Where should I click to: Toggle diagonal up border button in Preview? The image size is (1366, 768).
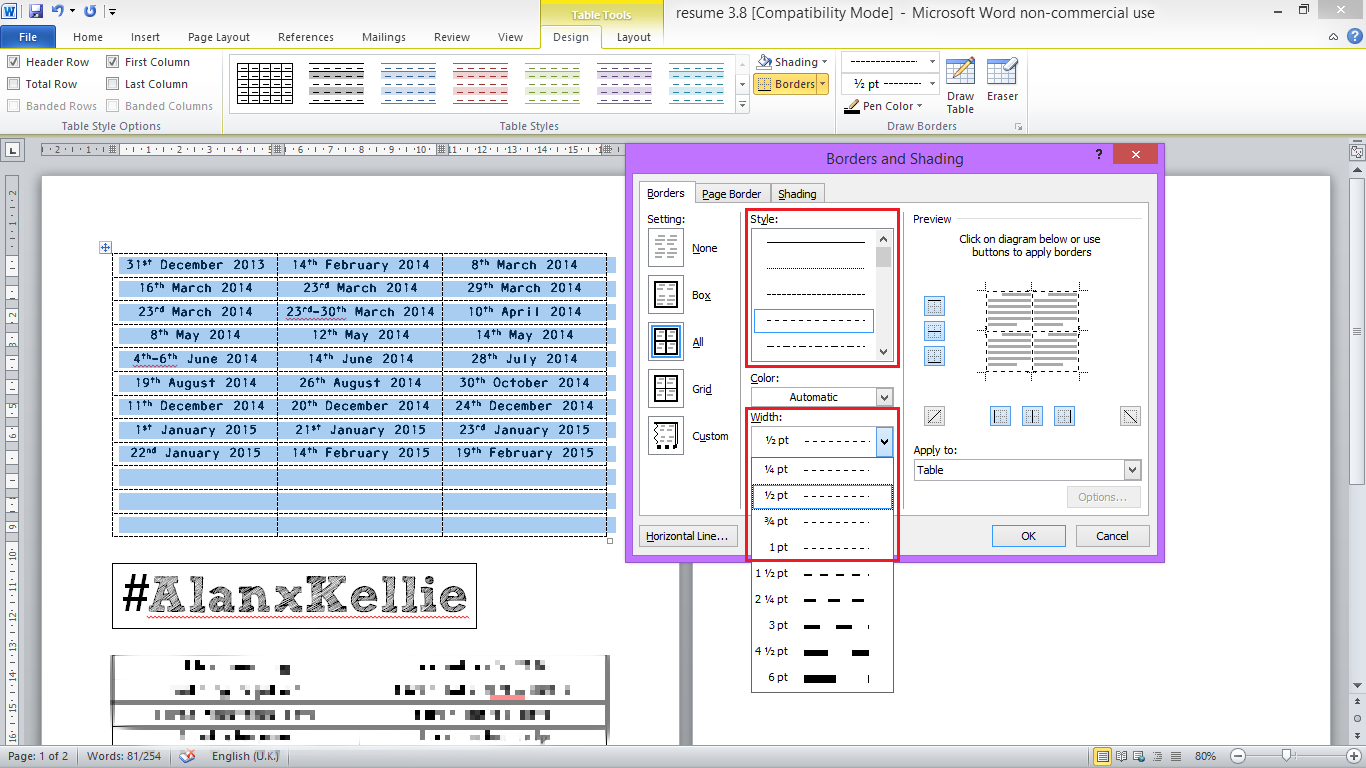[x=935, y=417]
